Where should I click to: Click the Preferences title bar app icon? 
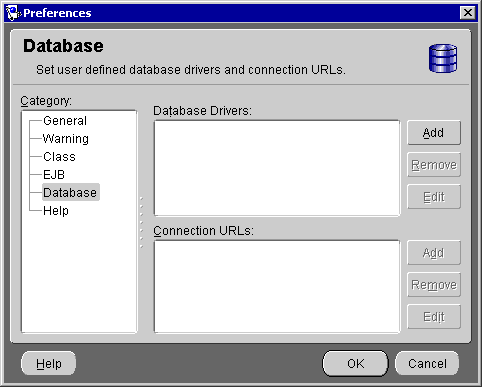pos(13,13)
